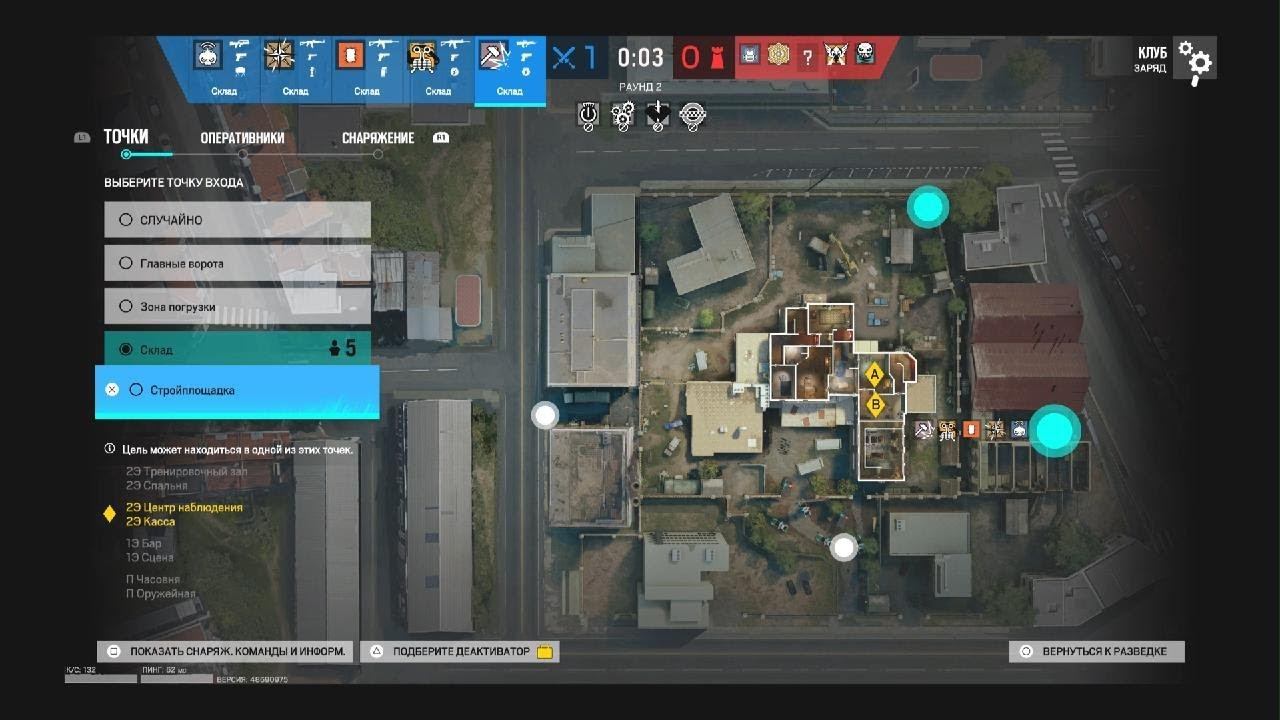
Task: Select the hammer operator icon in top team bar
Action: coord(495,56)
